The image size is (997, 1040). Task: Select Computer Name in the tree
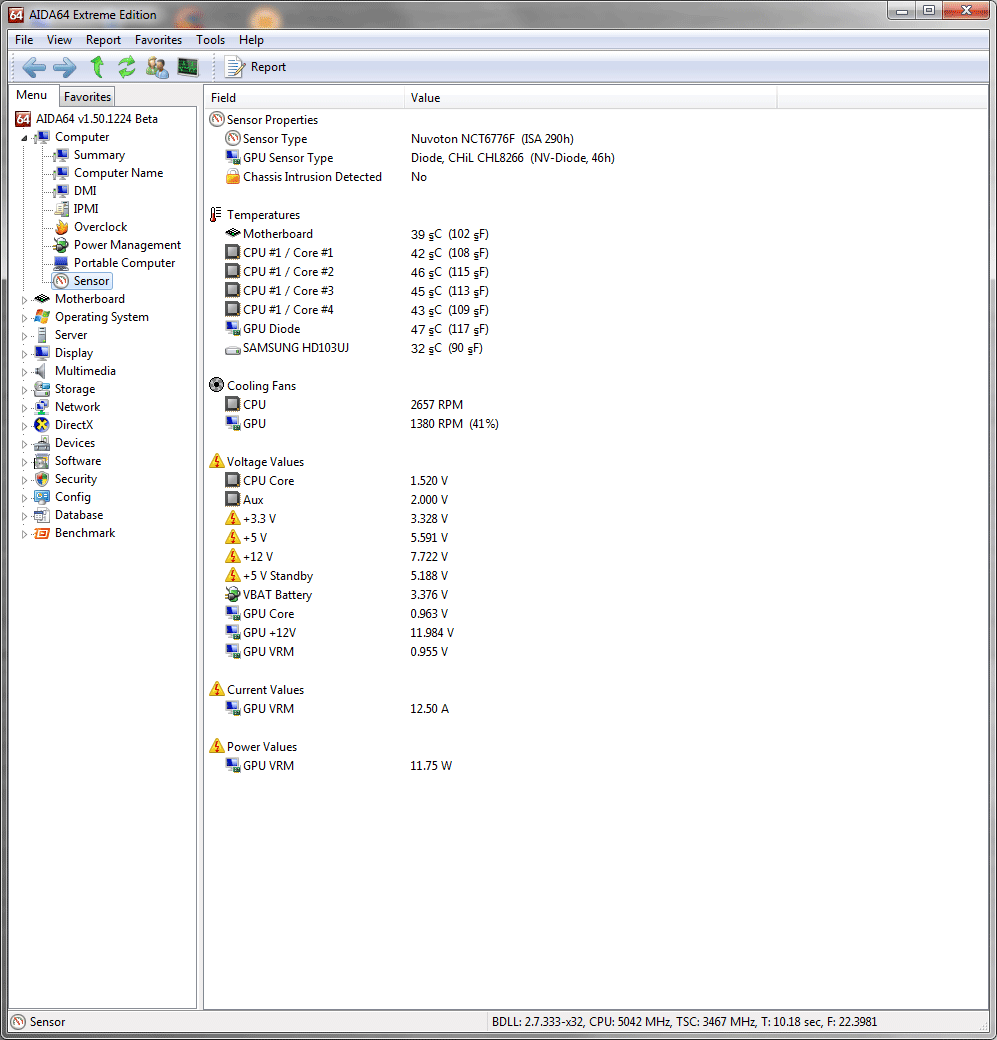tap(118, 172)
